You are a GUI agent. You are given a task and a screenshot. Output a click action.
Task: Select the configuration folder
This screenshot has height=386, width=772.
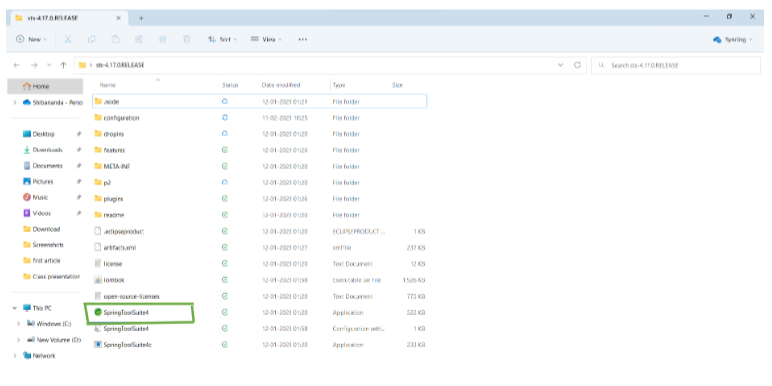point(259,118)
